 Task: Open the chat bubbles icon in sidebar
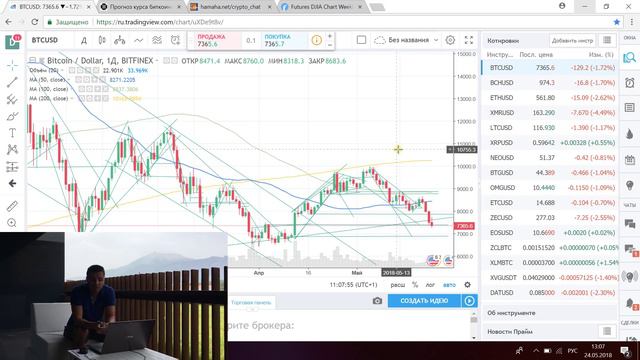629,223
